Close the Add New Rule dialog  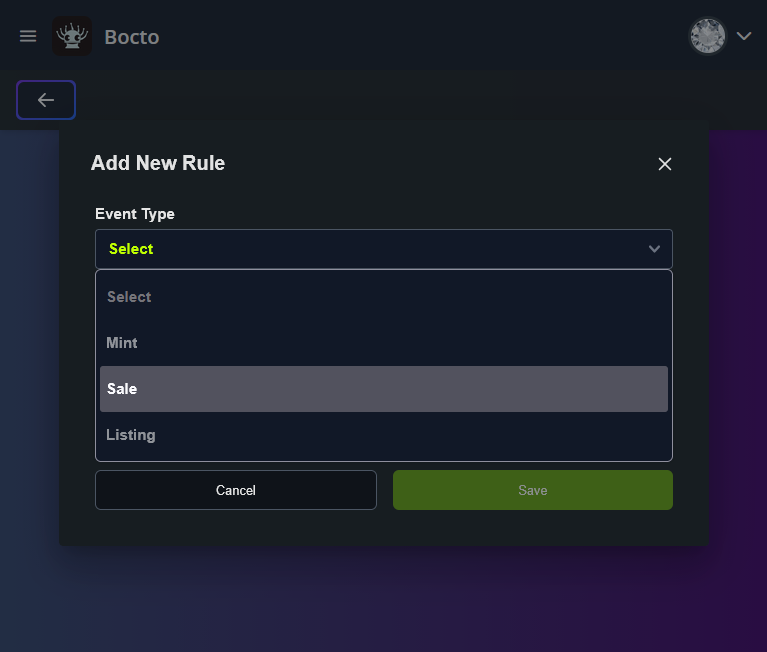pos(665,164)
